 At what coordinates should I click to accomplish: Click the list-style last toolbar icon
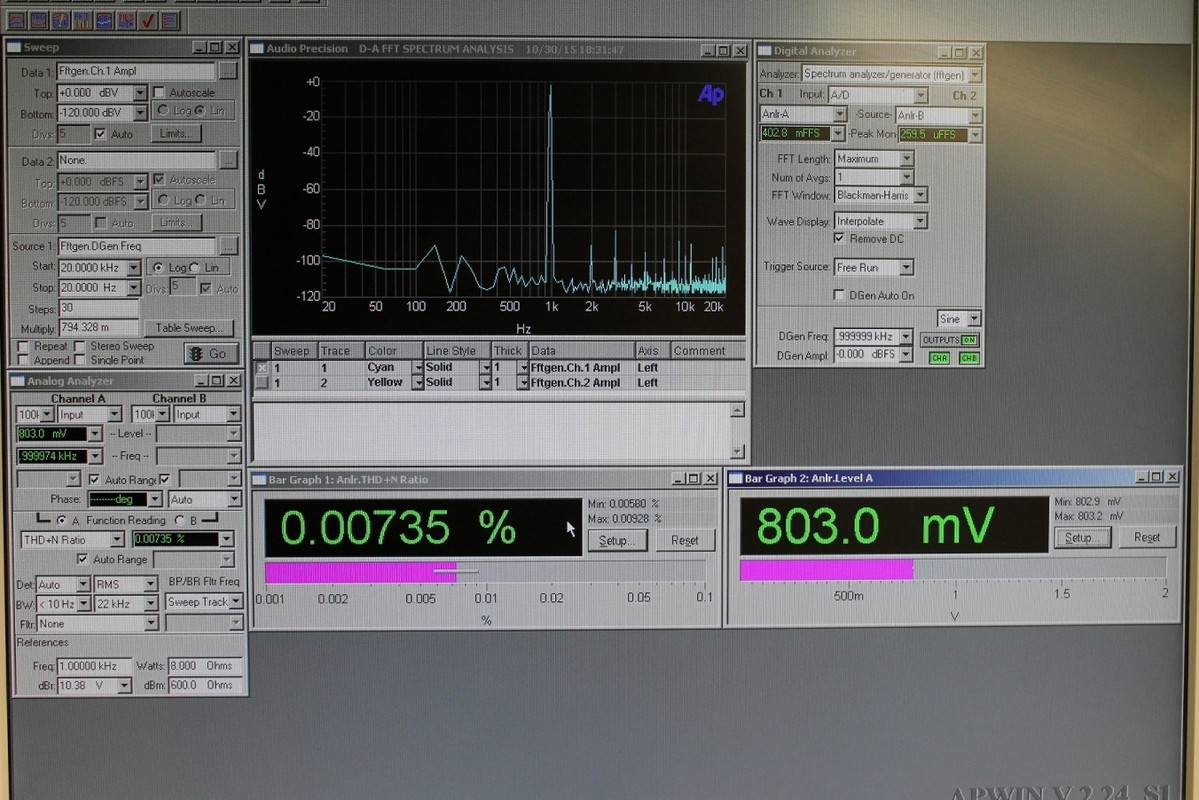coord(169,20)
